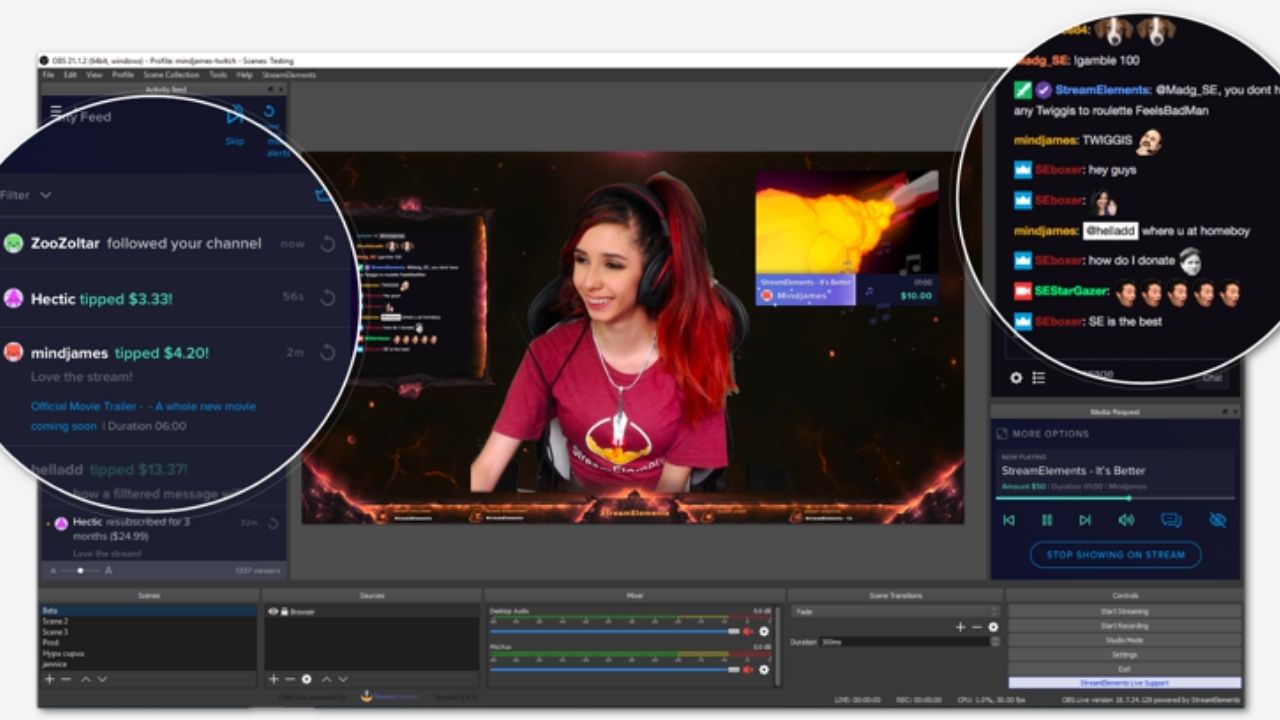The height and width of the screenshot is (720, 1280).
Task: Toggle Browser source lock
Action: [x=284, y=611]
